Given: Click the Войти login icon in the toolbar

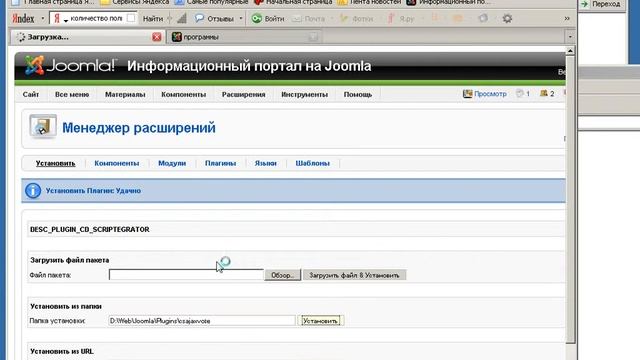Looking at the screenshot, I should click(x=256, y=18).
